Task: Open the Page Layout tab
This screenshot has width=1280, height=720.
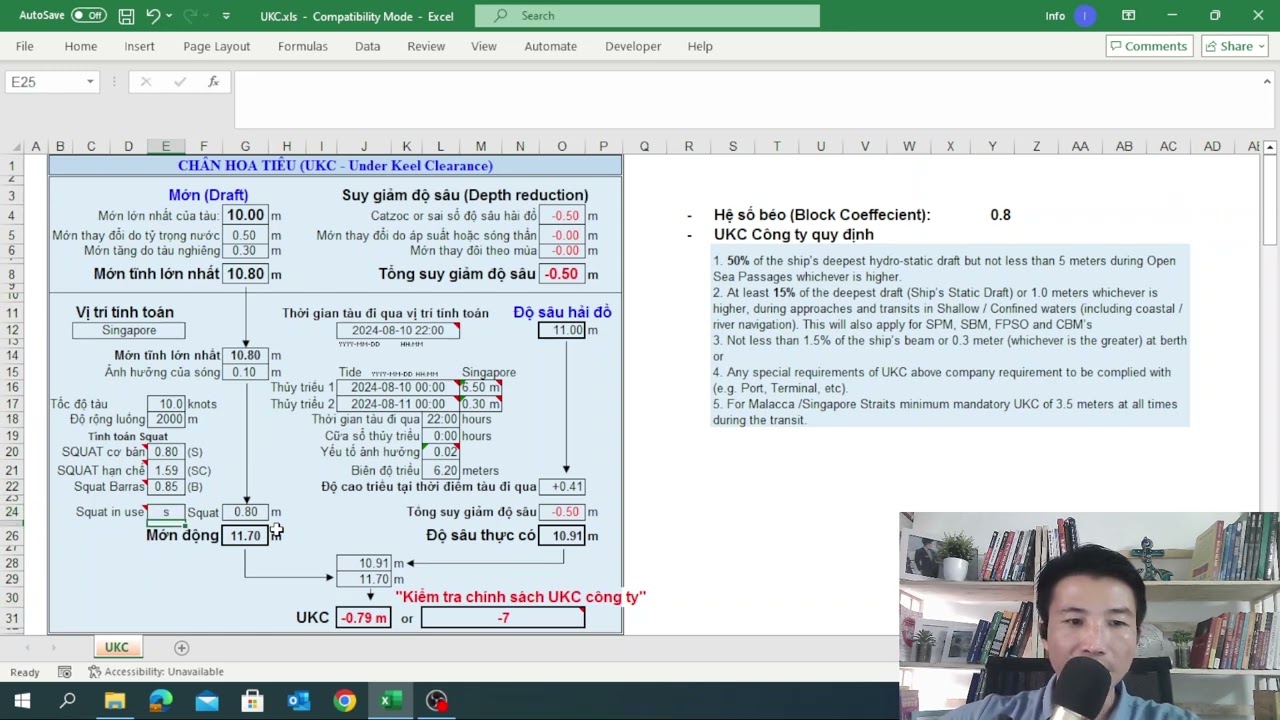Action: coord(217,46)
